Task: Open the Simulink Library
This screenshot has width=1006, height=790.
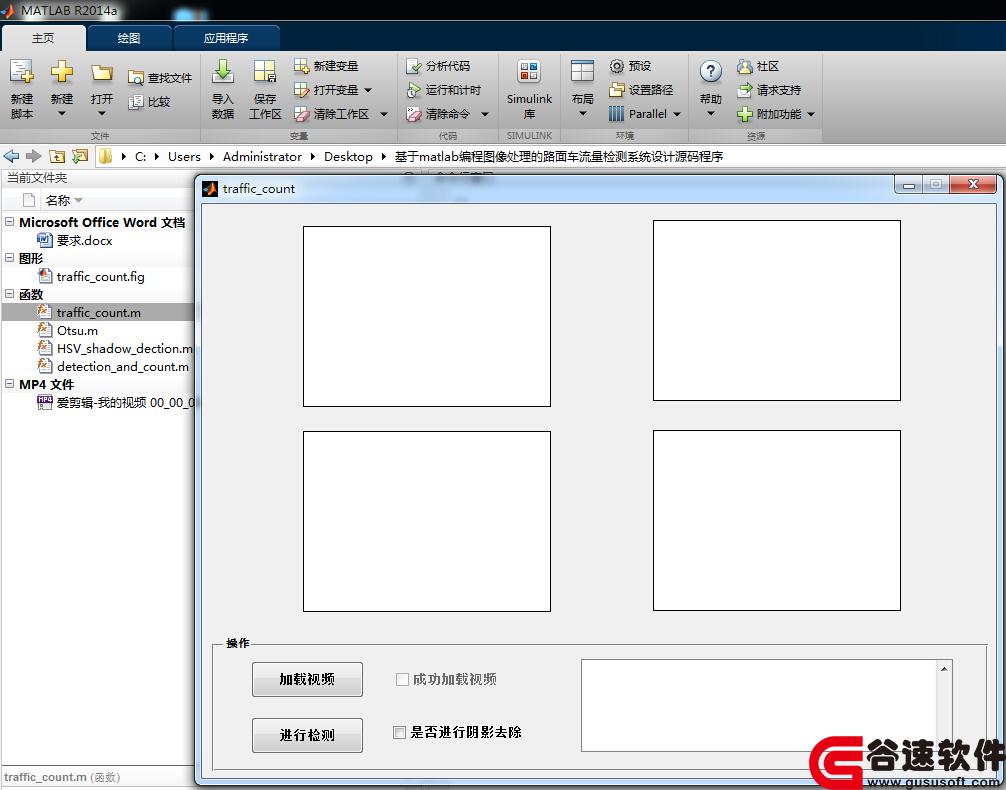Action: coord(529,89)
